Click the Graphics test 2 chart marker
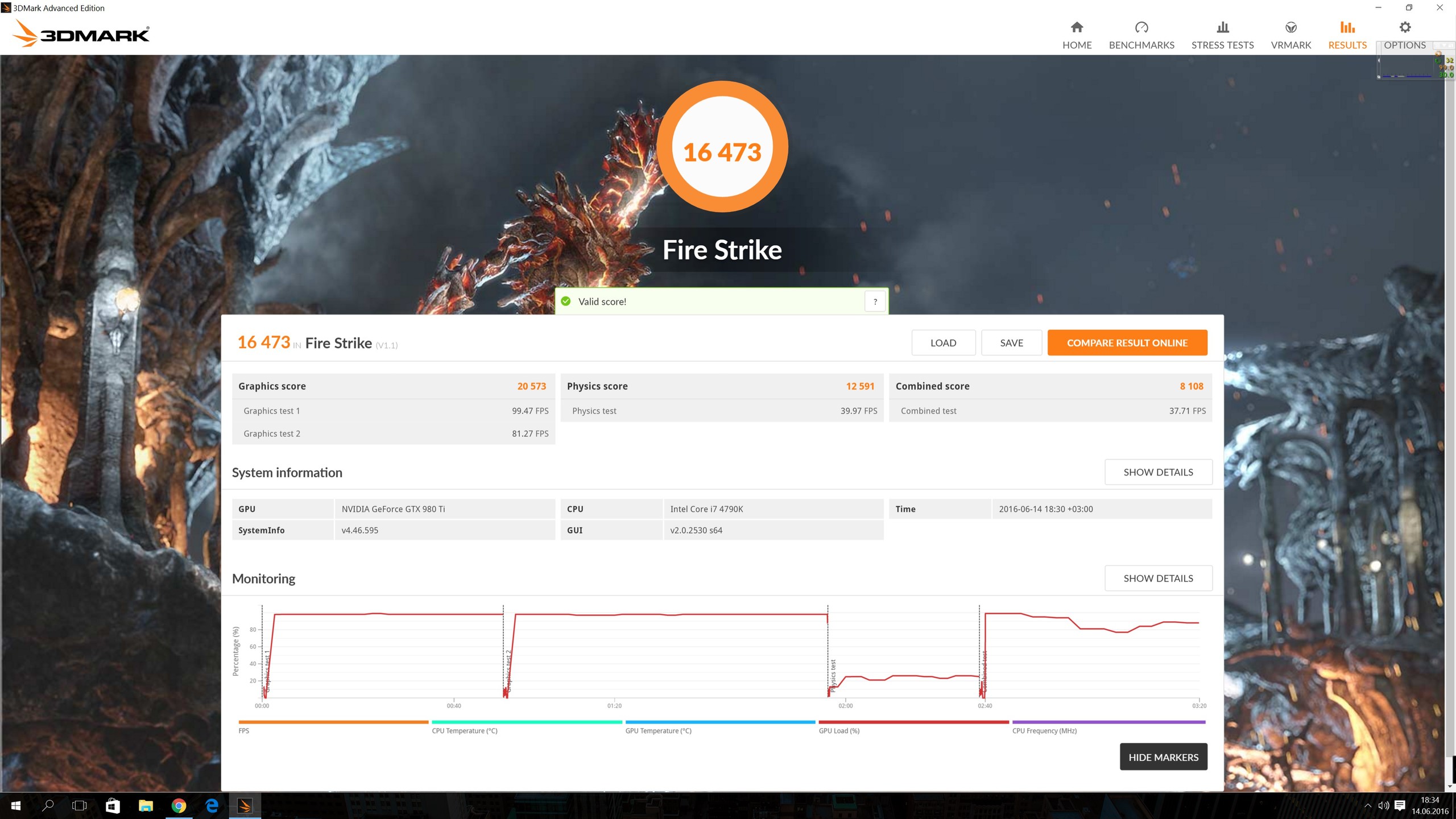The height and width of the screenshot is (819, 1456). [508, 671]
